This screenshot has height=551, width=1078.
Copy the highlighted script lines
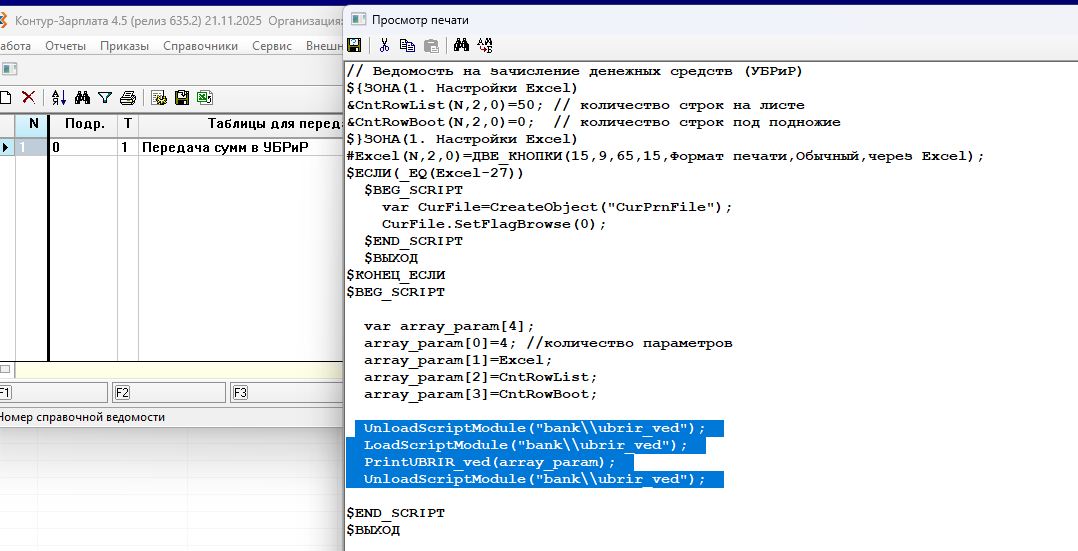407,45
